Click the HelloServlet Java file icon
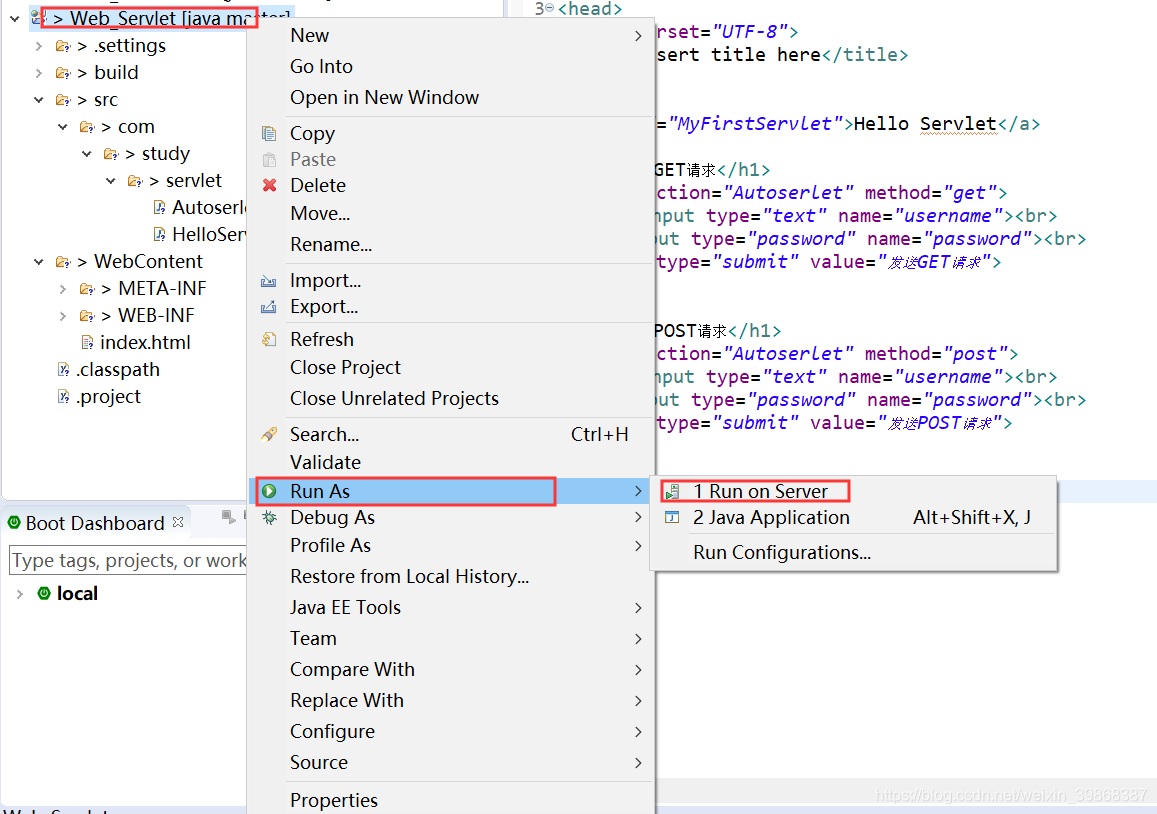Viewport: 1157px width, 814px height. (159, 235)
